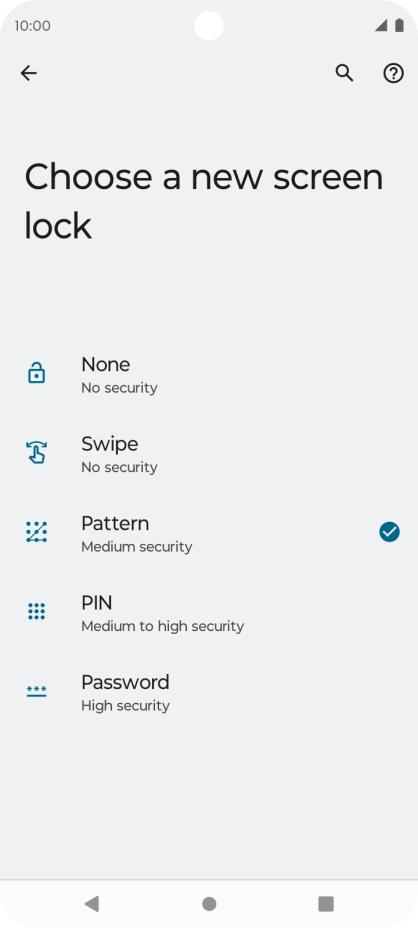Open the search magnifier icon
Image resolution: width=418 pixels, height=928 pixels.
[x=345, y=73]
